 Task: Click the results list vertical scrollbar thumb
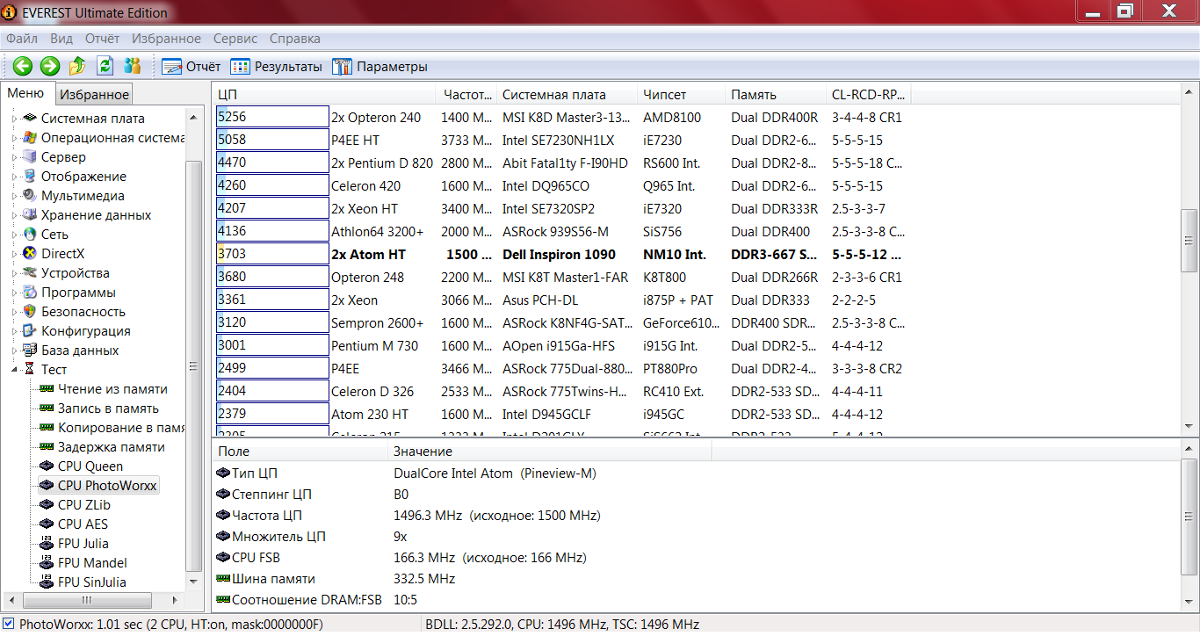[1188, 240]
